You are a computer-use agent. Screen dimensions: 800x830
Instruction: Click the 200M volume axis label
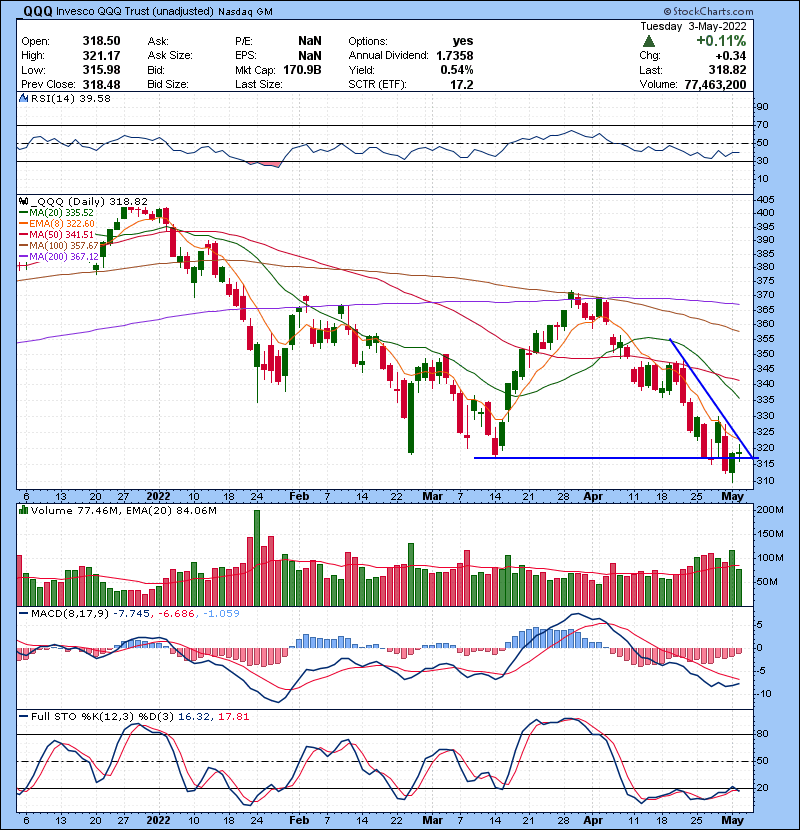click(770, 510)
